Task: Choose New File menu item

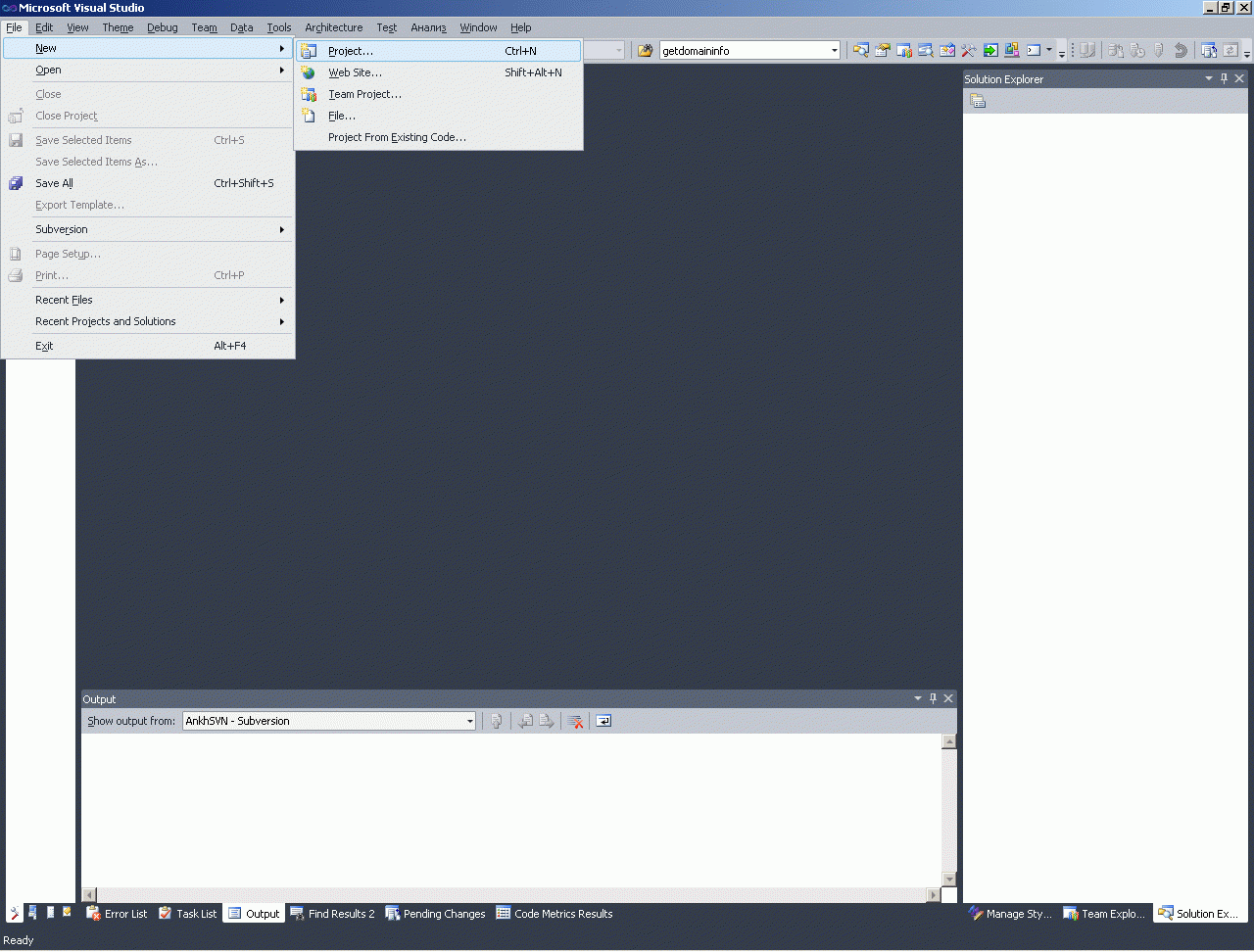Action: tap(439, 116)
